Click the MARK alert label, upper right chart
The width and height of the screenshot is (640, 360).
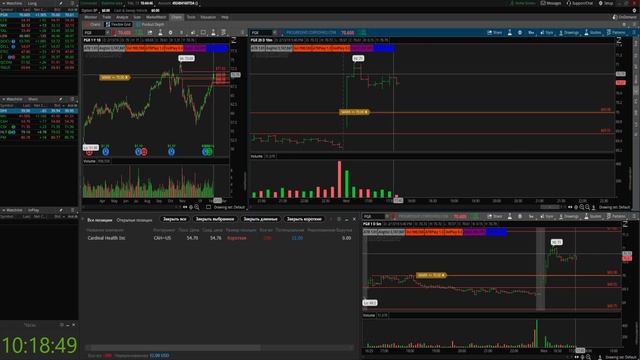(354, 112)
